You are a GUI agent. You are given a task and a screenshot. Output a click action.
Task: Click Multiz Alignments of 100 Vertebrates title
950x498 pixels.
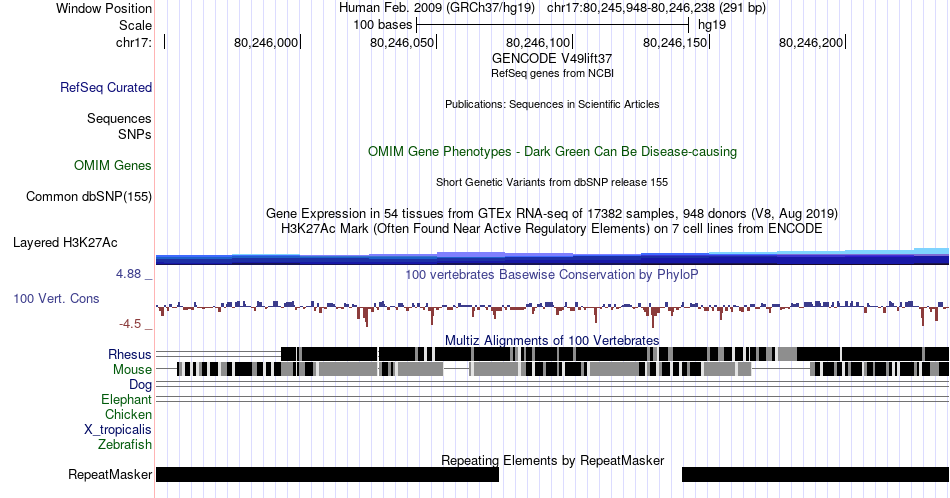click(x=552, y=340)
